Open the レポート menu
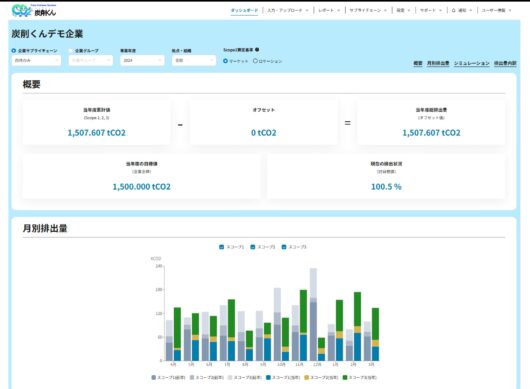 329,10
